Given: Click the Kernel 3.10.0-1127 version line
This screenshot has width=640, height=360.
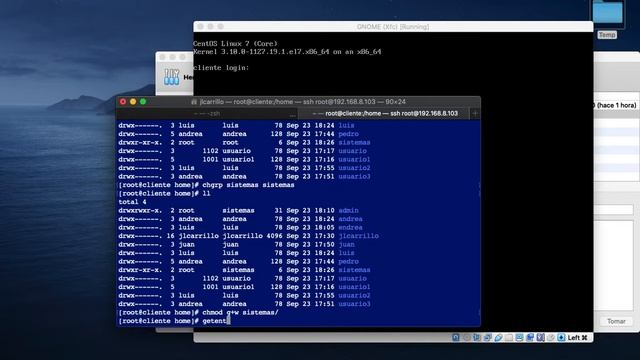Looking at the screenshot, I should (287, 52).
